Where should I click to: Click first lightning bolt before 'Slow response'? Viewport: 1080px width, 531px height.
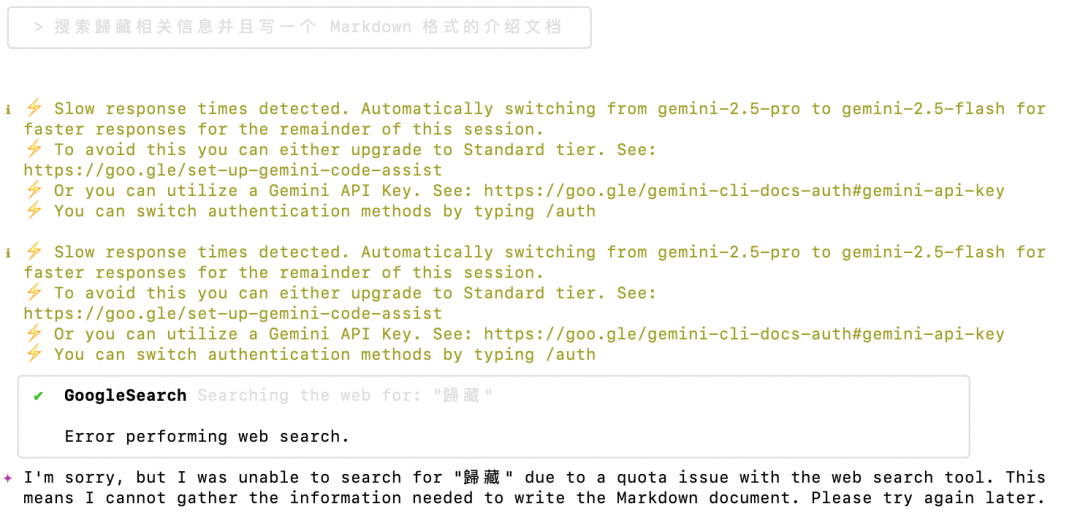(34, 108)
